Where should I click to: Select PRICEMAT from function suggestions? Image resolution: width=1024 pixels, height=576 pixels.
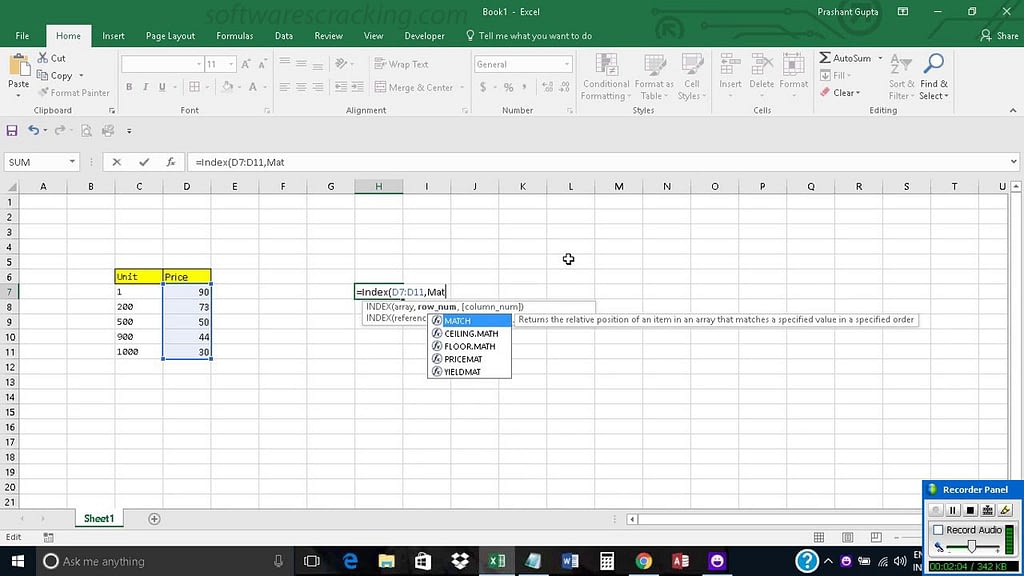470,359
